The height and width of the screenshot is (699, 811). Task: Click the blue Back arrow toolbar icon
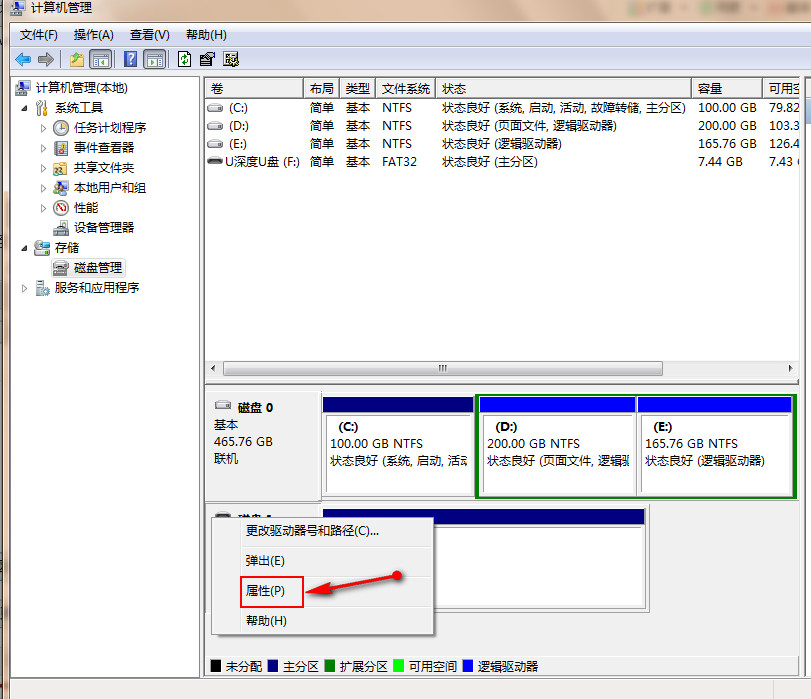coord(22,59)
